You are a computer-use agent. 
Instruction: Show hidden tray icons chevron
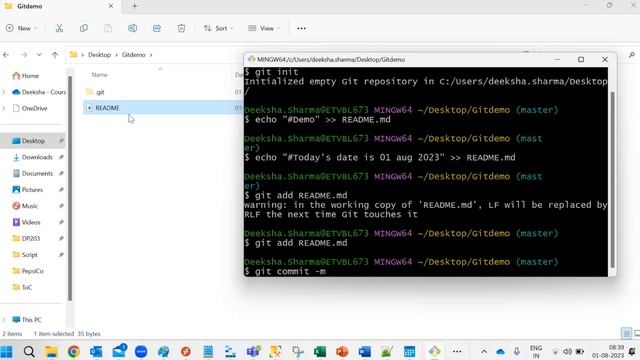pyautogui.click(x=484, y=351)
